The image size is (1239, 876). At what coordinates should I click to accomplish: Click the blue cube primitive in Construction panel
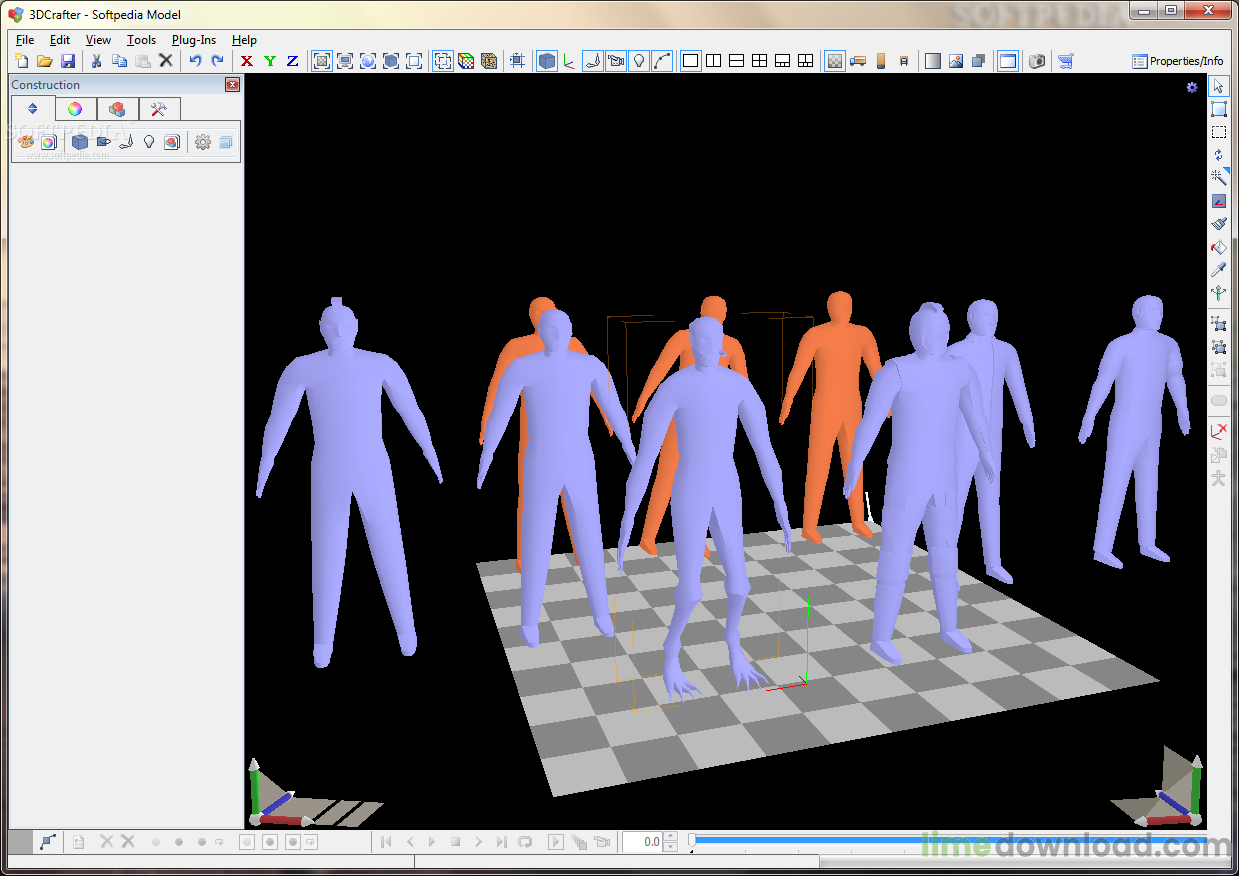tap(80, 142)
